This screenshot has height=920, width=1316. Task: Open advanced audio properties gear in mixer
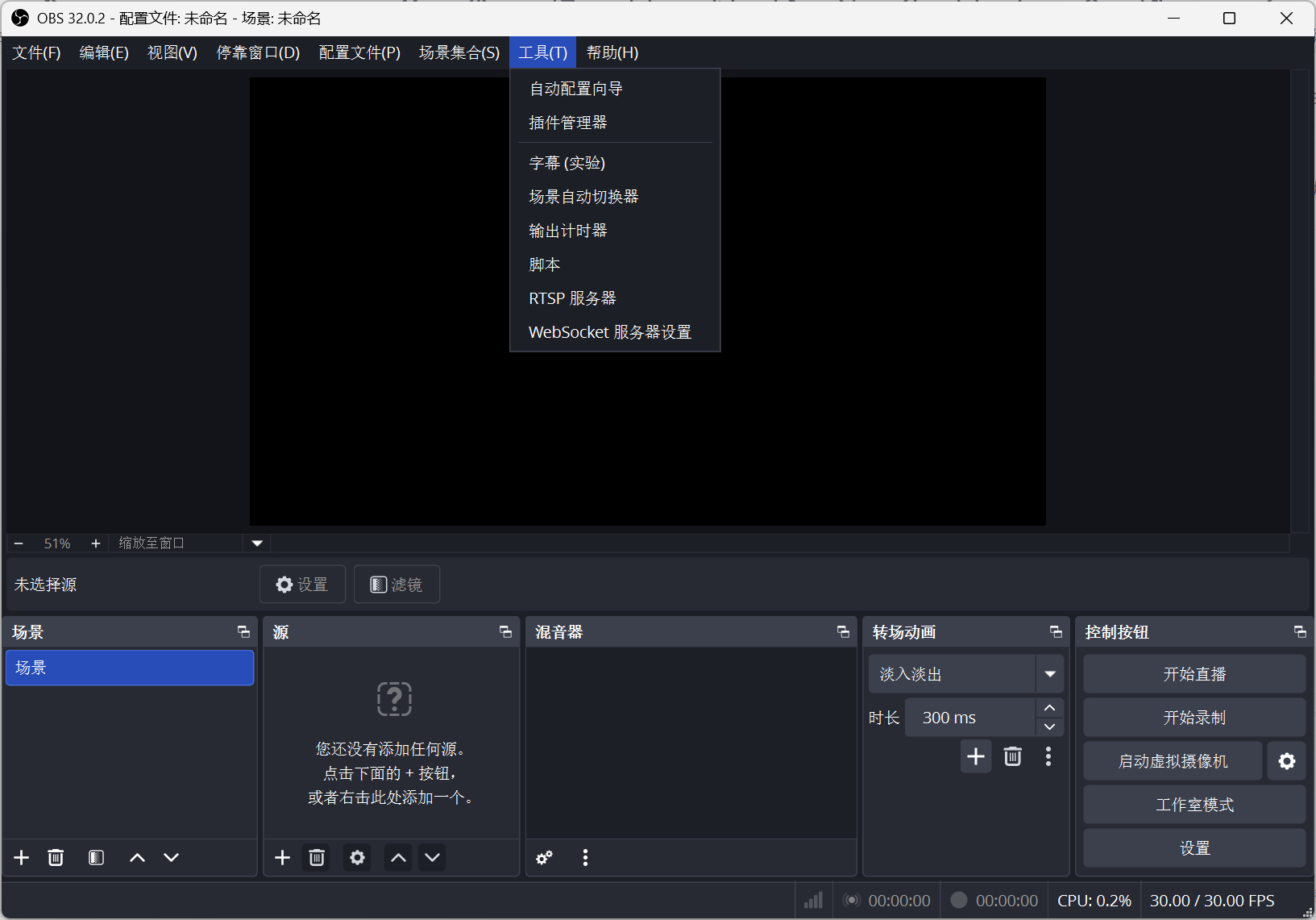544,858
